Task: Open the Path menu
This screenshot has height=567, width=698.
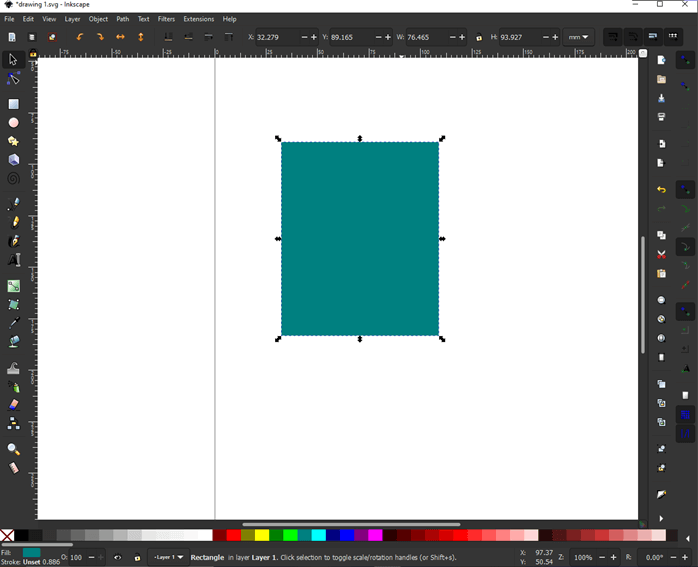Action: (122, 19)
